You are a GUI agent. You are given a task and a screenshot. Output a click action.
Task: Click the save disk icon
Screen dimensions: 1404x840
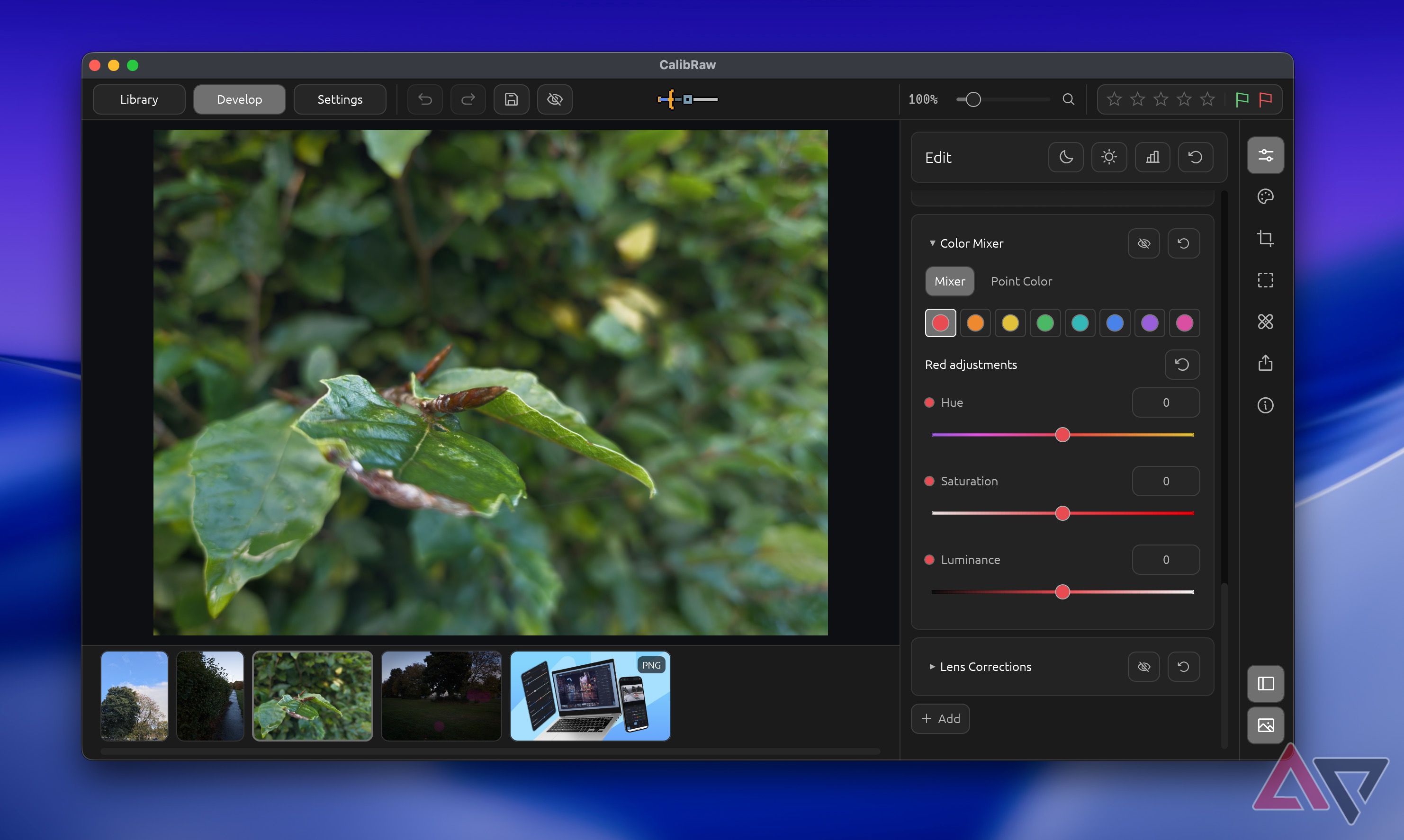(511, 99)
